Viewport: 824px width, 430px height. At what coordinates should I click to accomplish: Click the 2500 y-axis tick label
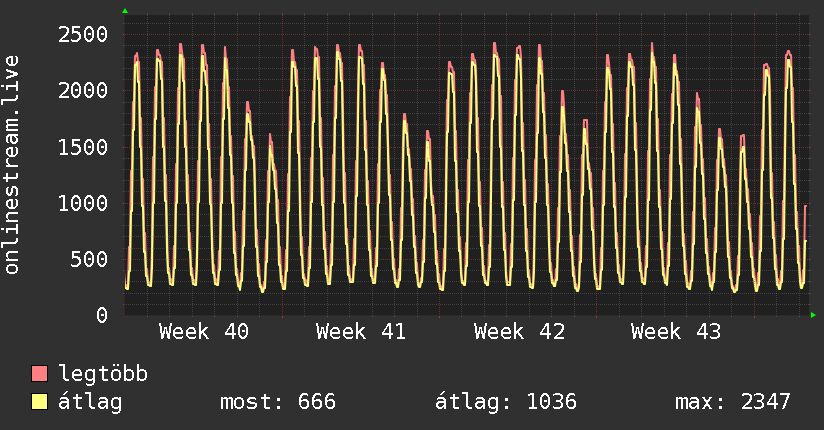click(83, 35)
